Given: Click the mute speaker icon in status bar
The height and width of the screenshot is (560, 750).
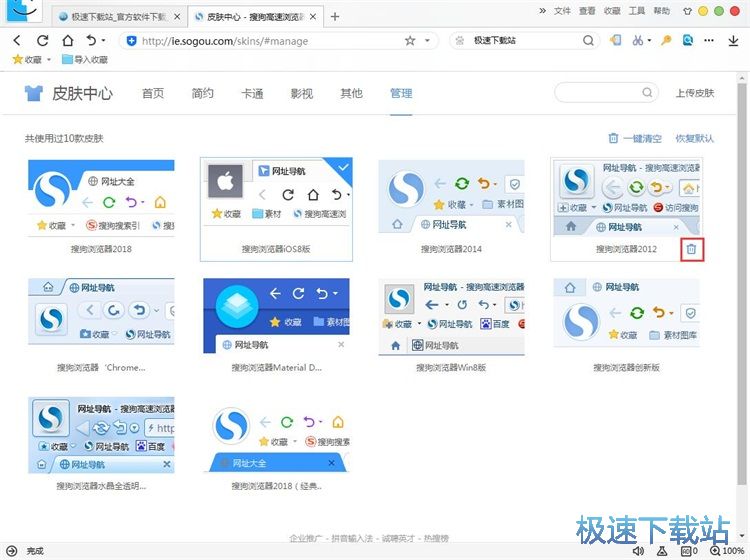Looking at the screenshot, I should (638, 551).
